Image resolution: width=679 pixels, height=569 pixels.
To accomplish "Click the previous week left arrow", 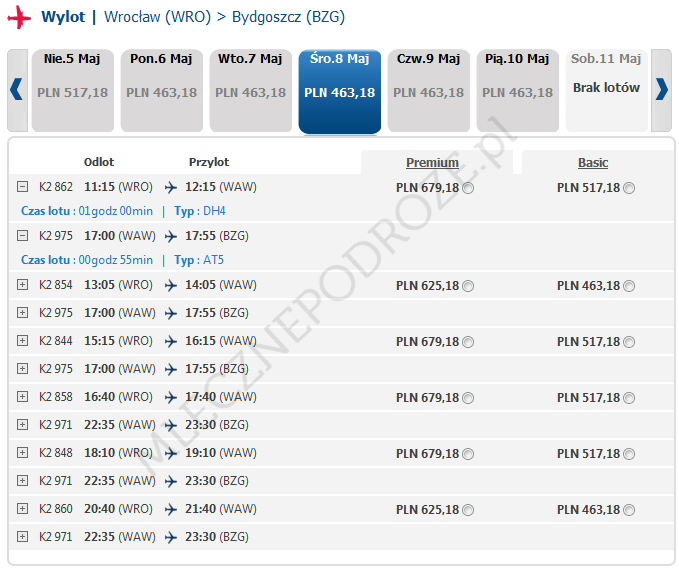I will pyautogui.click(x=16, y=90).
